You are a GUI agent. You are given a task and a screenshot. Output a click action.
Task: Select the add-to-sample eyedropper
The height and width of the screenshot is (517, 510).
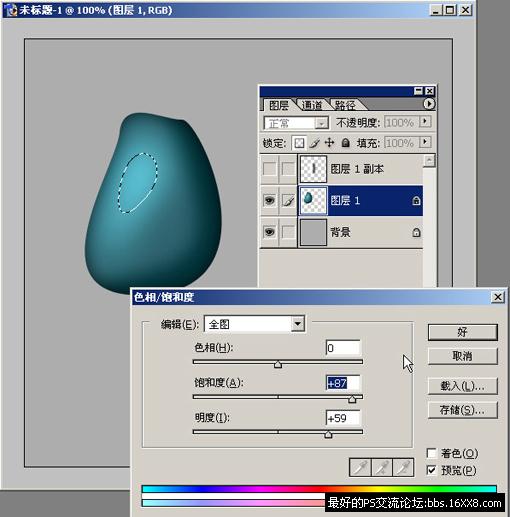[382, 467]
